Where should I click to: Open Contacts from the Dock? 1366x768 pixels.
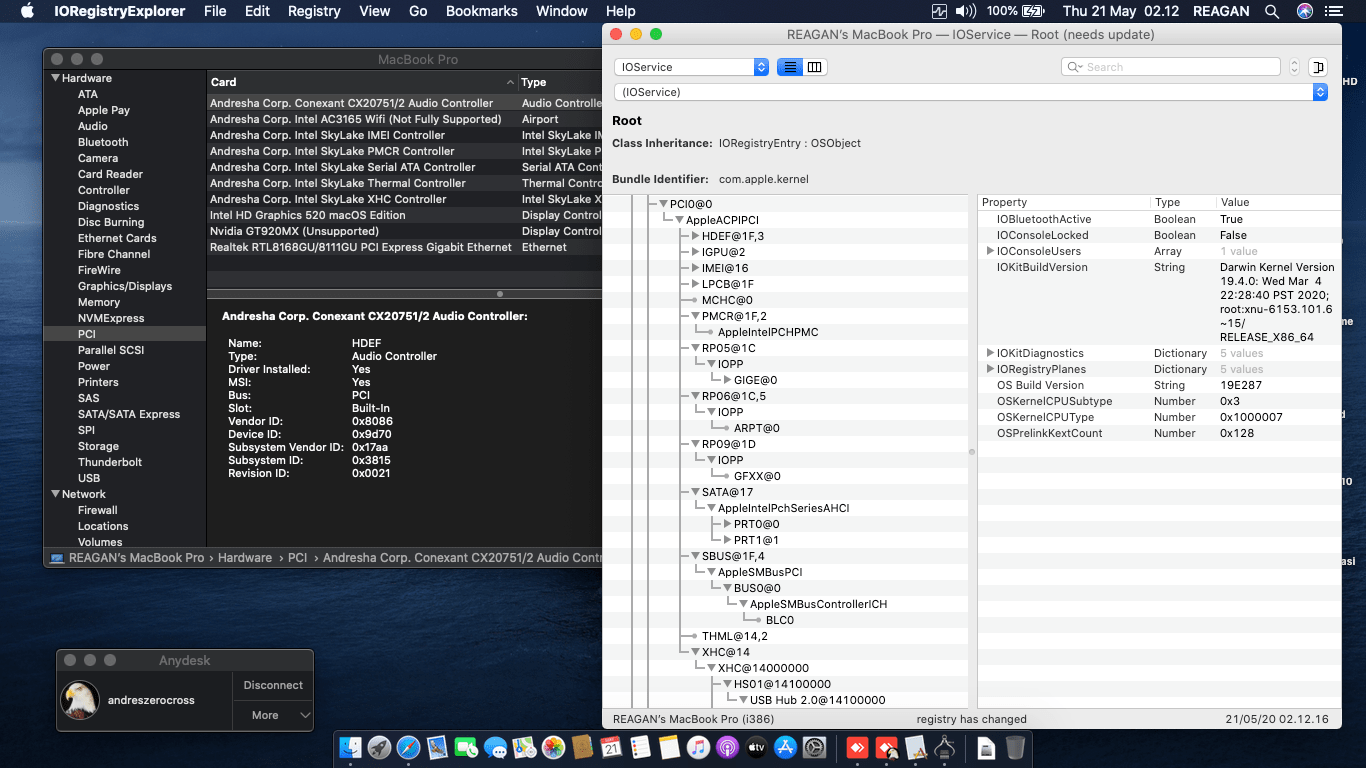coord(582,747)
